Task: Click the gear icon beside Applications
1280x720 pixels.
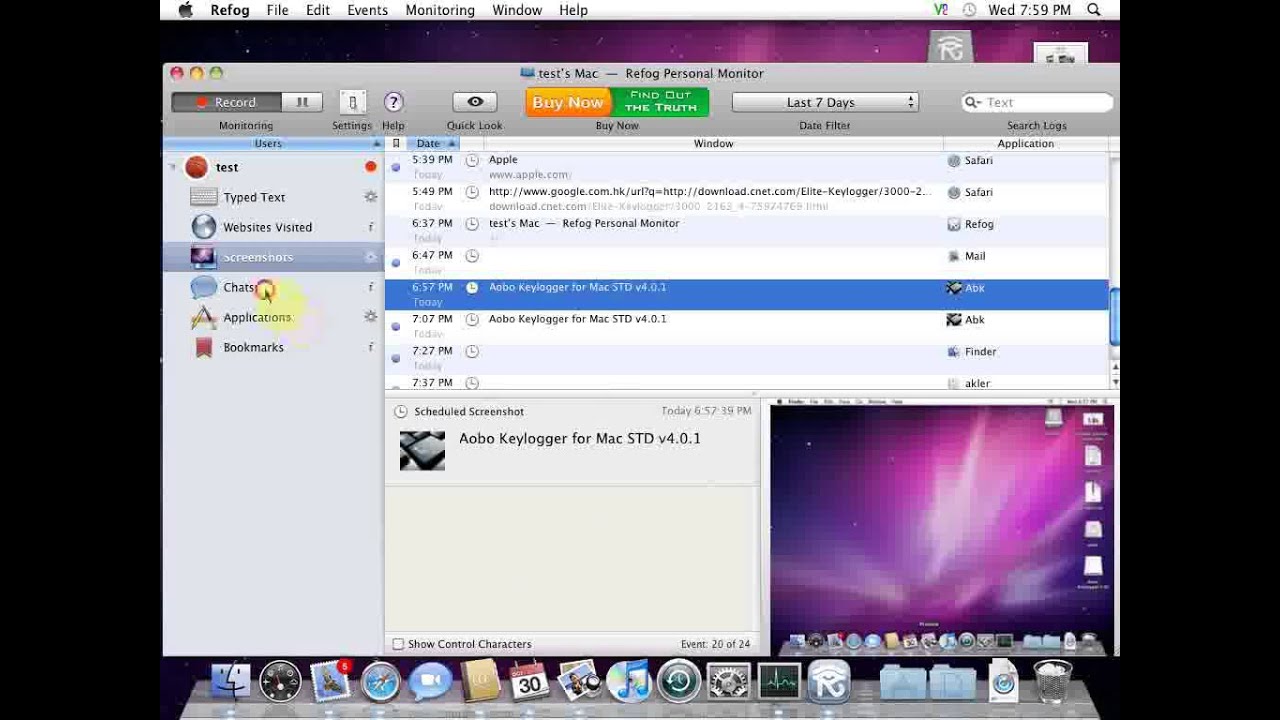Action: click(370, 317)
